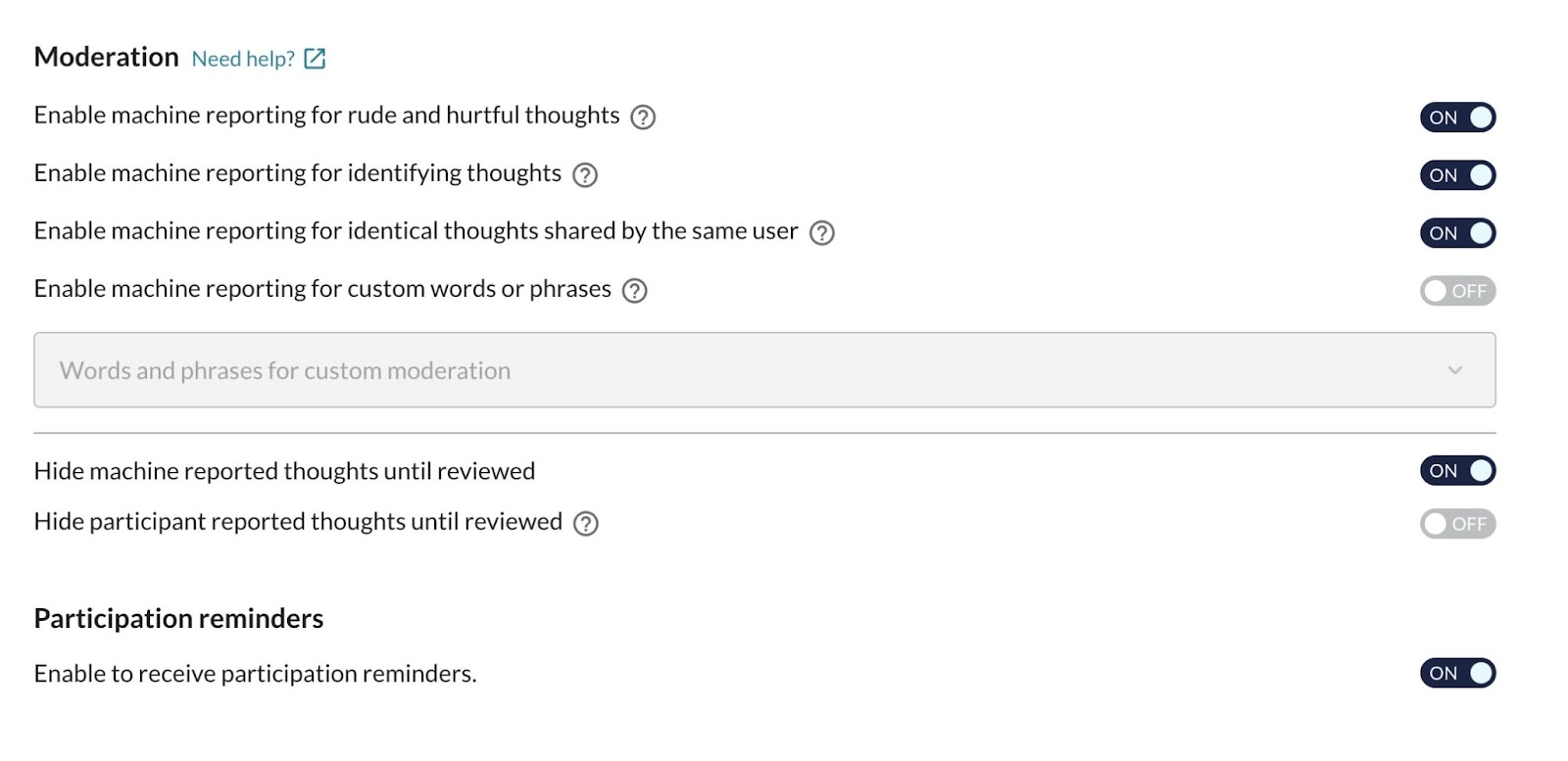
Task: Select the Moderation section heading
Action: pyautogui.click(x=107, y=57)
